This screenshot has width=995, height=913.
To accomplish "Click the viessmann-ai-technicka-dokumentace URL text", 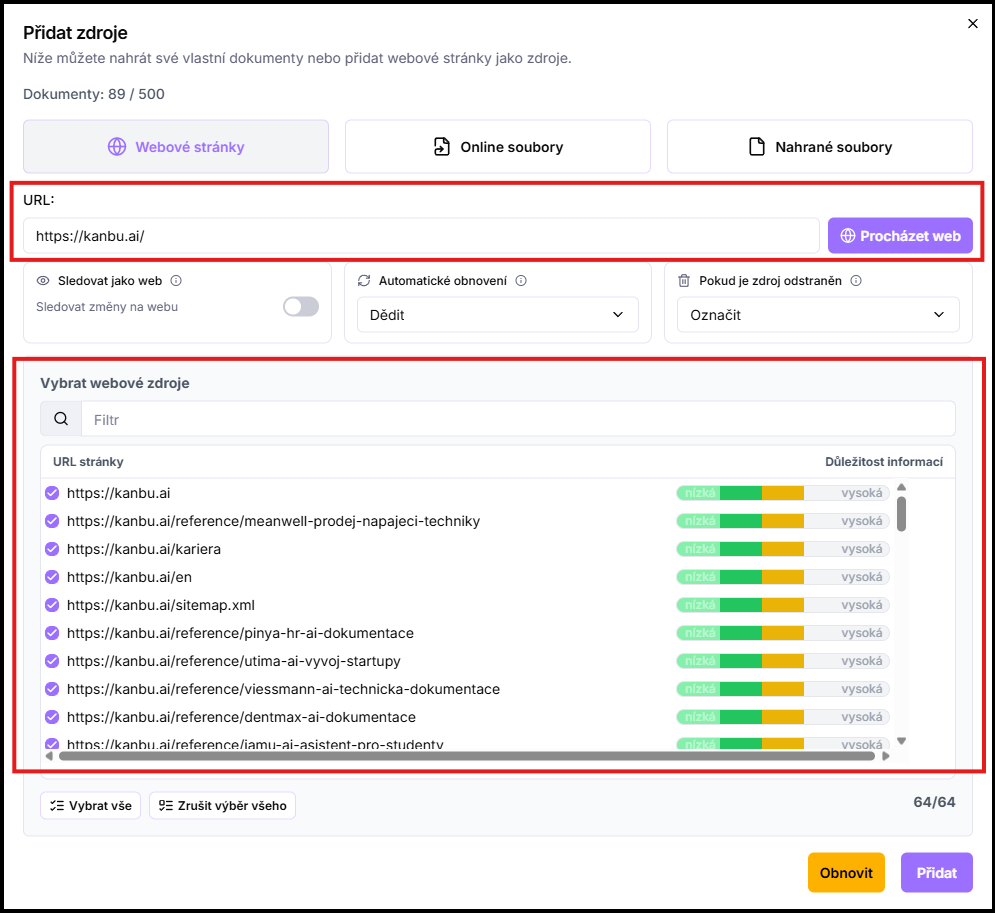I will [x=283, y=688].
